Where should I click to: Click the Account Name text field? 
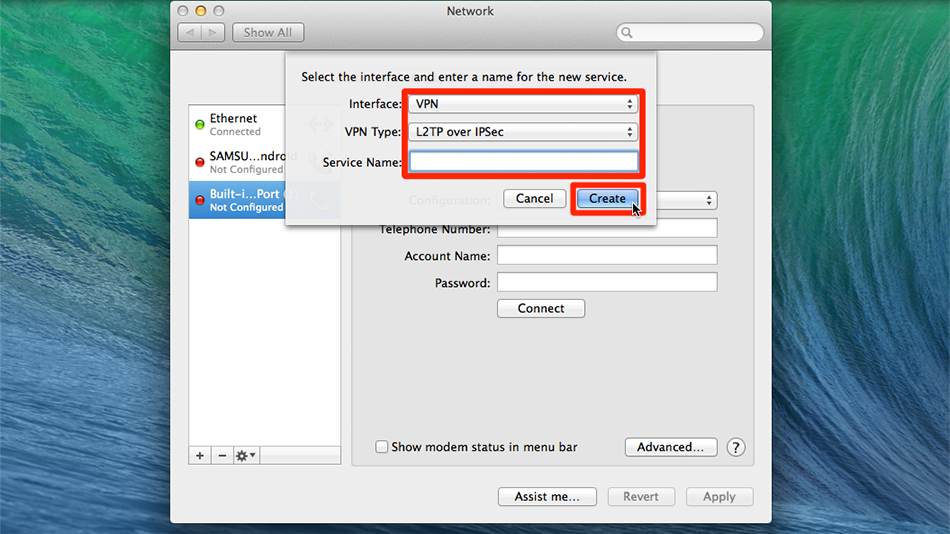click(606, 256)
